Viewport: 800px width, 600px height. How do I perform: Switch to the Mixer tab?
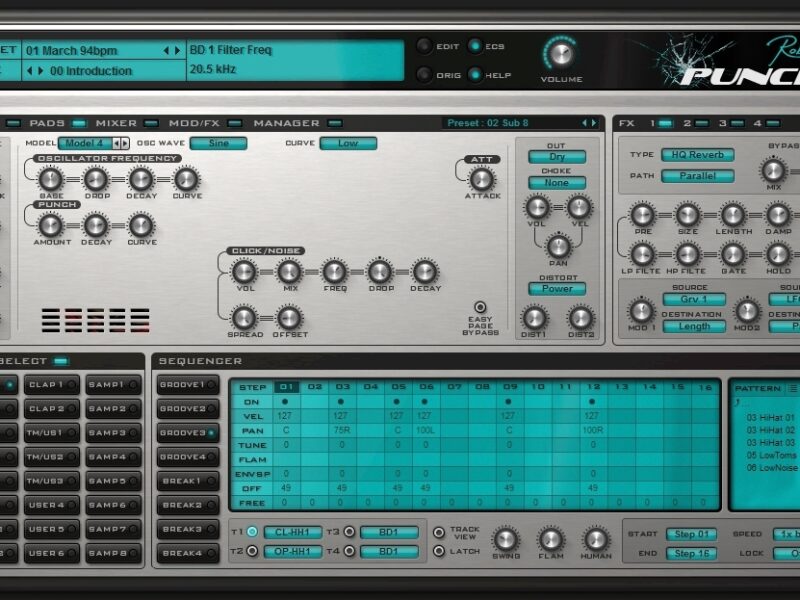116,123
